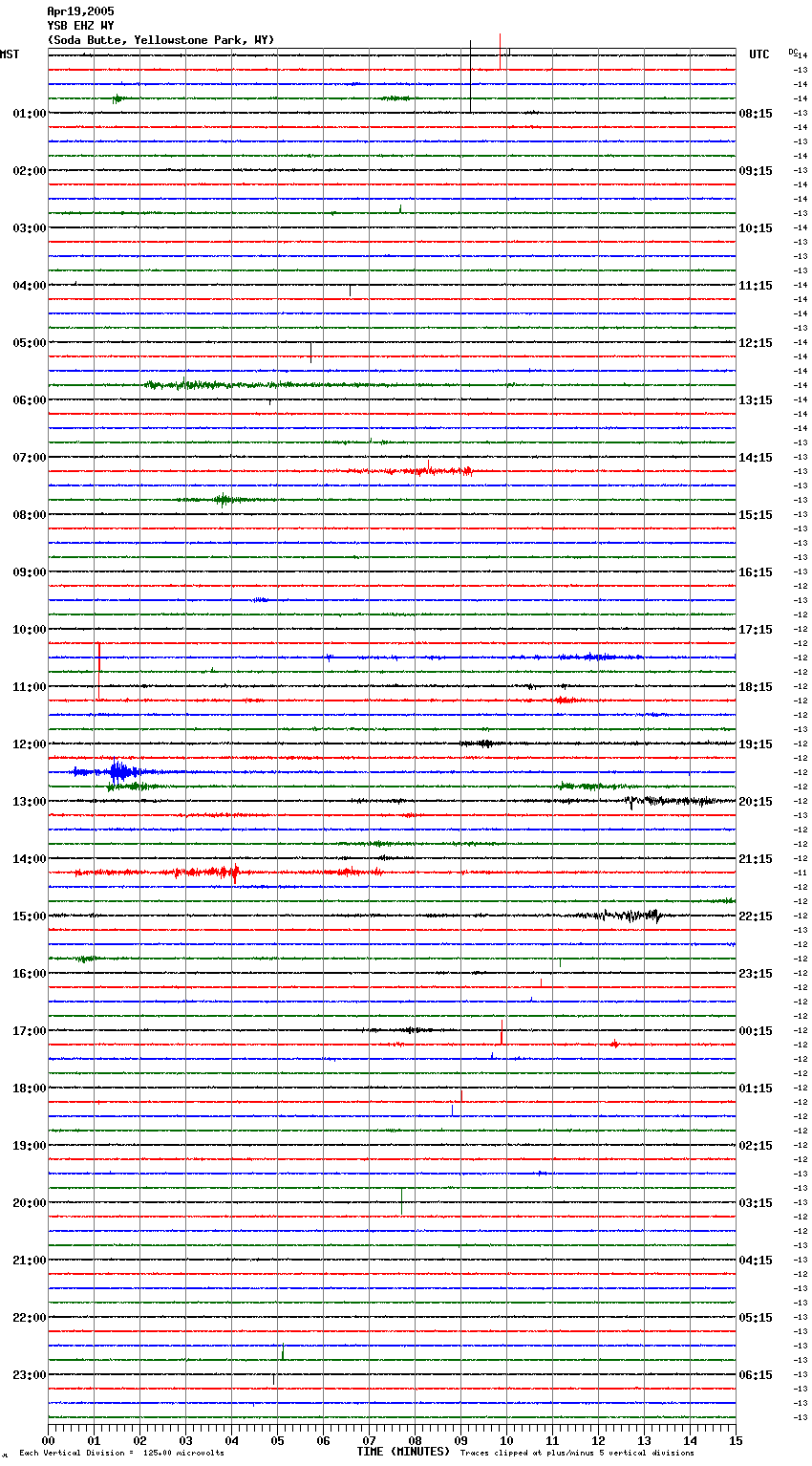812x1466 pixels.
Task: Select the 02:00 MST time label
Action: [30, 171]
